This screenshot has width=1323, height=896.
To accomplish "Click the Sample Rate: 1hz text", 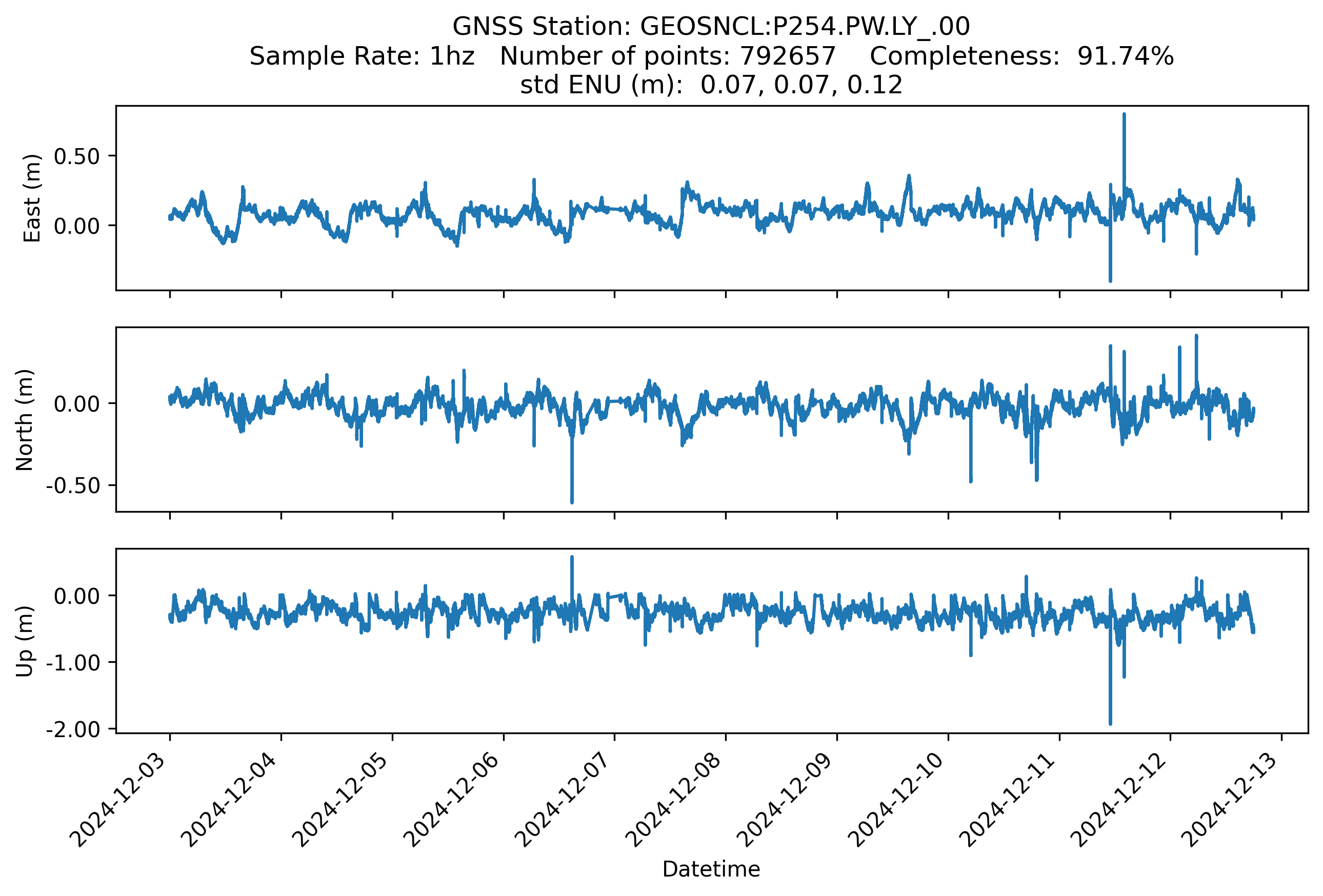I will coord(362,56).
